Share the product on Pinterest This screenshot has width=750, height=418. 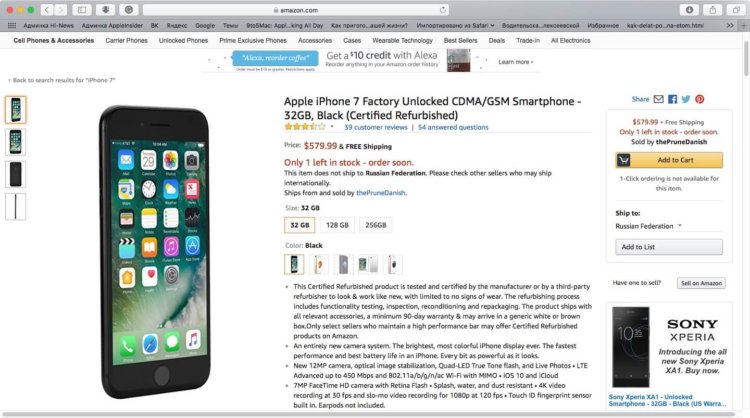[x=700, y=99]
